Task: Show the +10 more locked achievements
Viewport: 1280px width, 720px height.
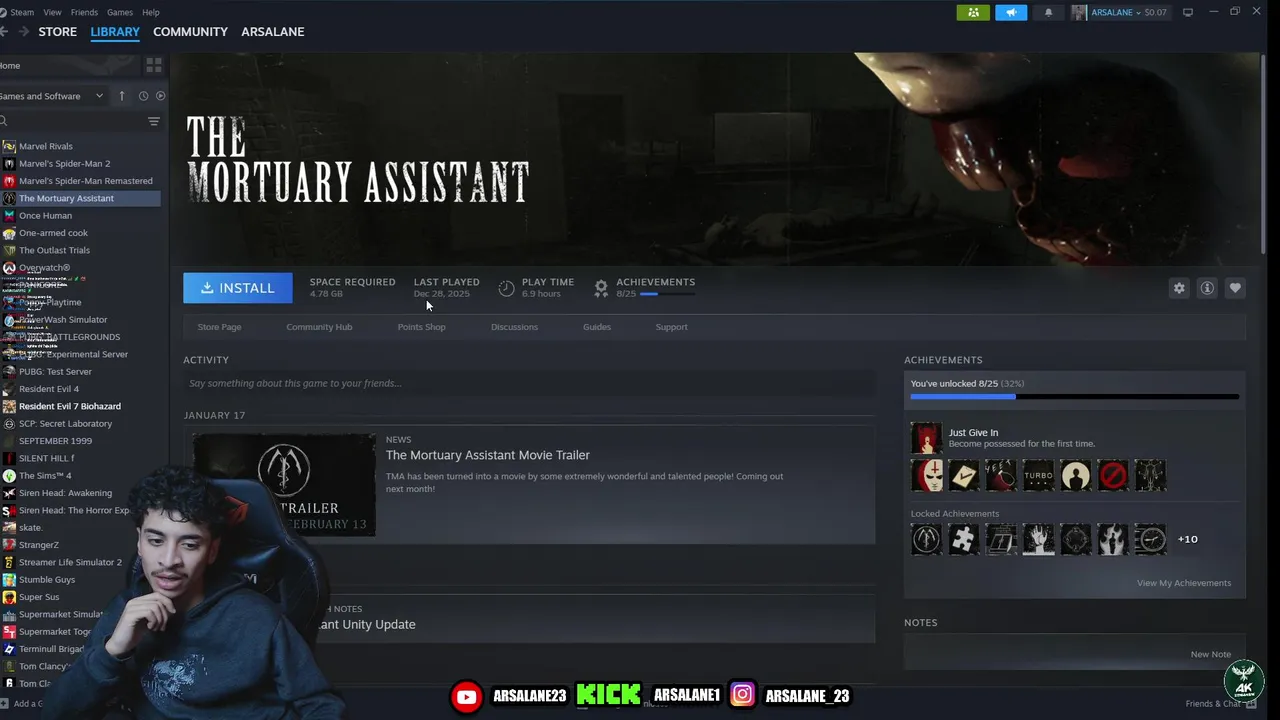Action: click(x=1187, y=539)
